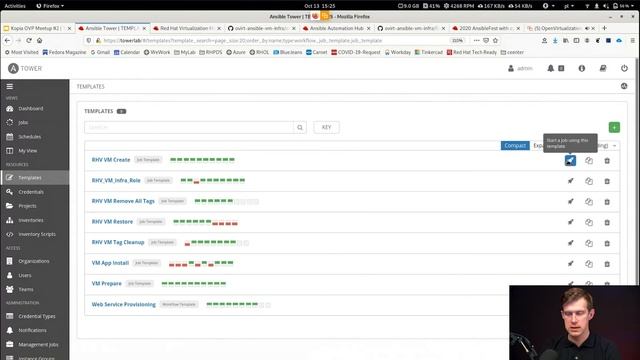Open Organizations in the sidebar
Image resolution: width=640 pixels, height=360 pixels.
click(35, 261)
